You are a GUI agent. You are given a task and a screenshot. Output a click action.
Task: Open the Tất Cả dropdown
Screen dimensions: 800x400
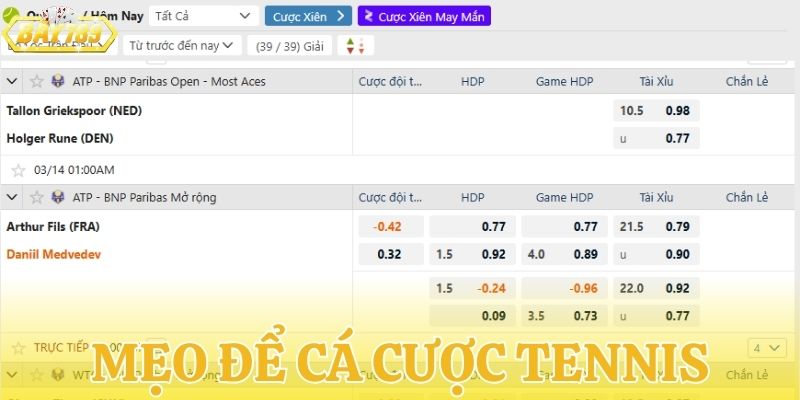point(204,16)
